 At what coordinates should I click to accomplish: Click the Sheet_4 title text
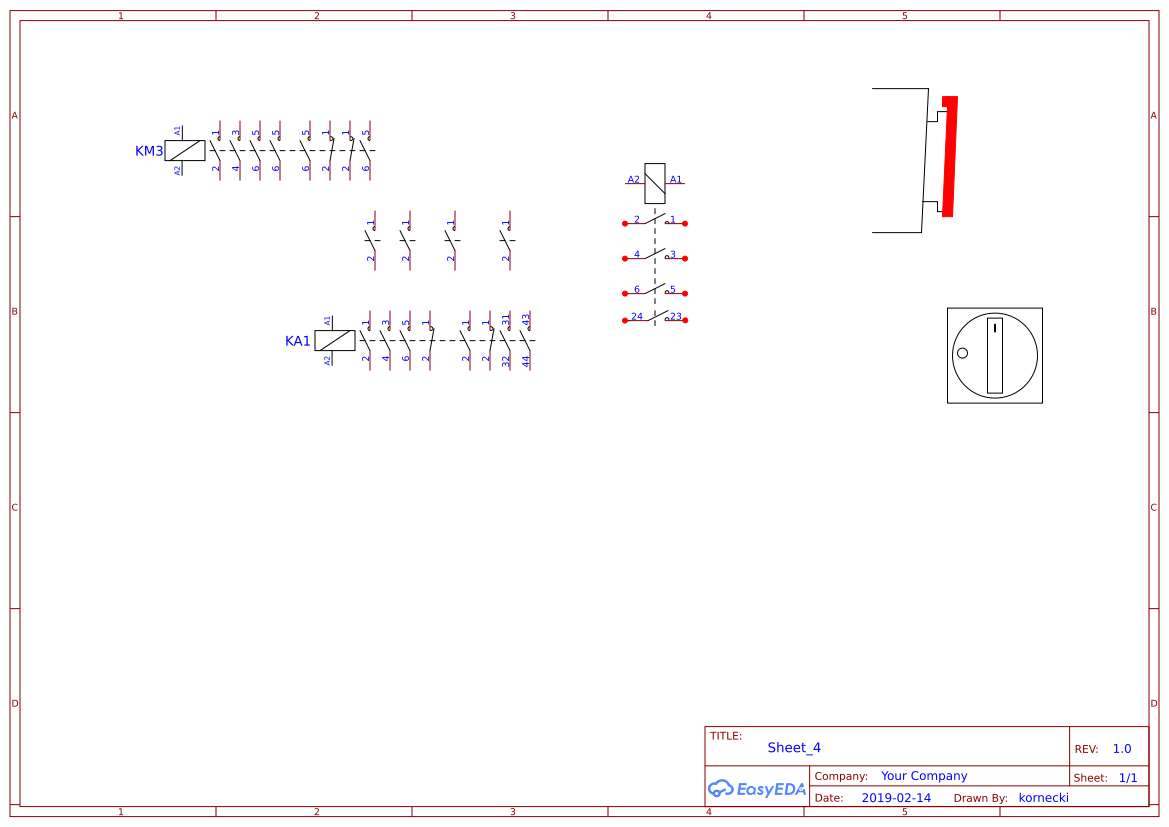coord(793,747)
